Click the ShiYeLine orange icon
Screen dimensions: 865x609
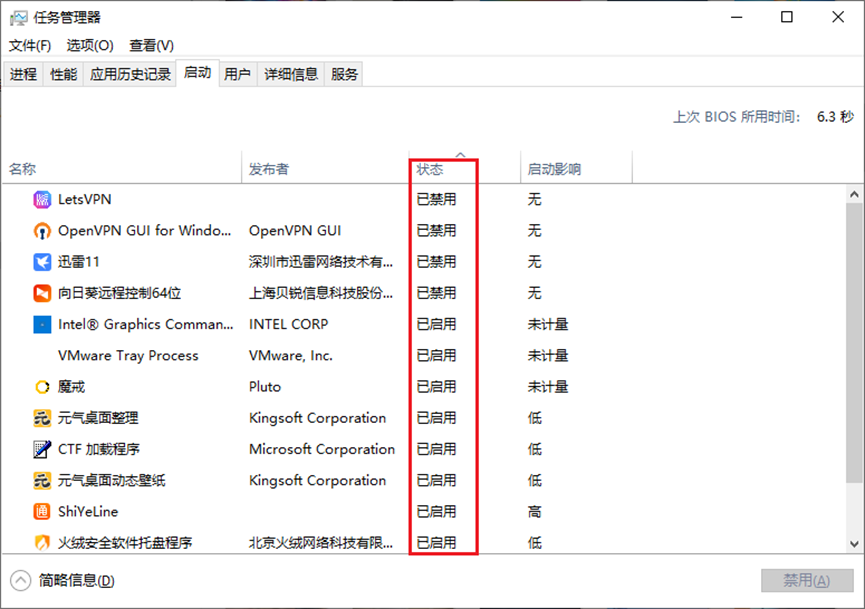(42, 512)
